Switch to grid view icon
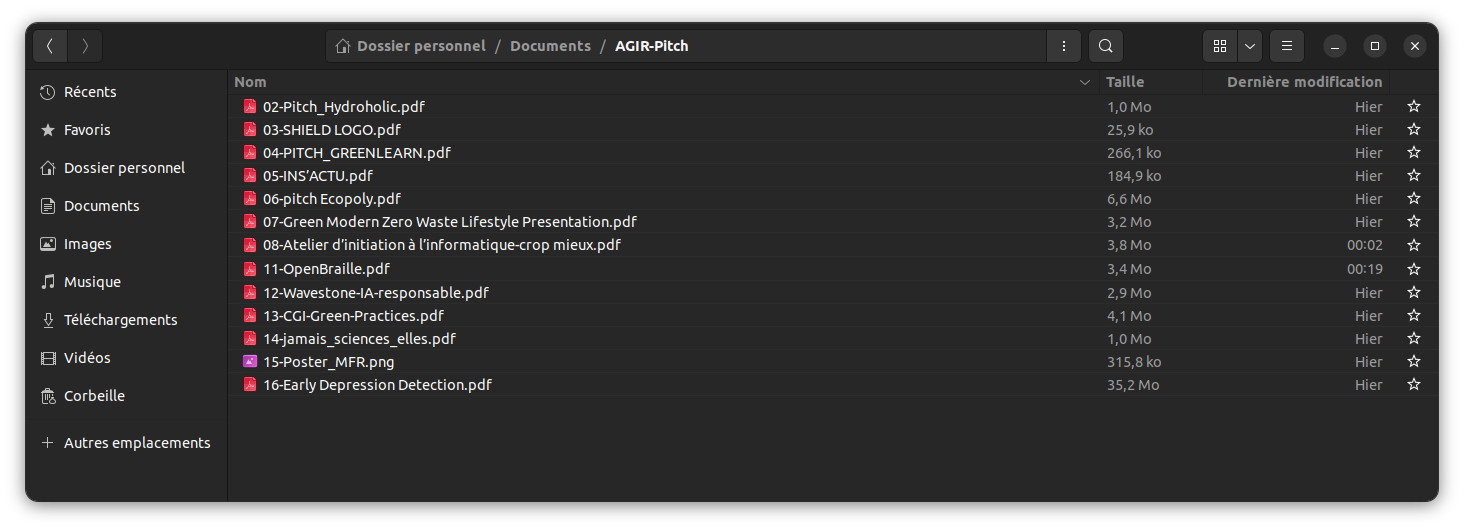The width and height of the screenshot is (1464, 530). [x=1220, y=46]
